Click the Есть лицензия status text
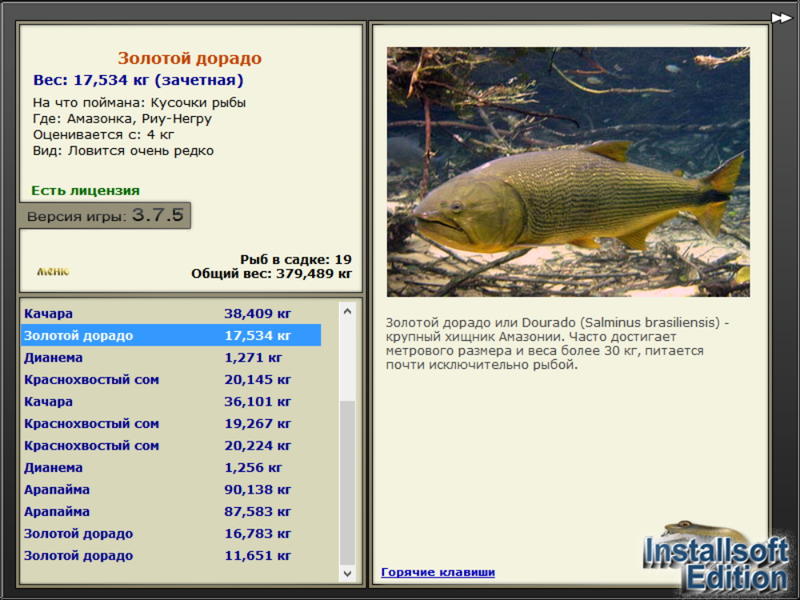The height and width of the screenshot is (600, 800). (86, 190)
